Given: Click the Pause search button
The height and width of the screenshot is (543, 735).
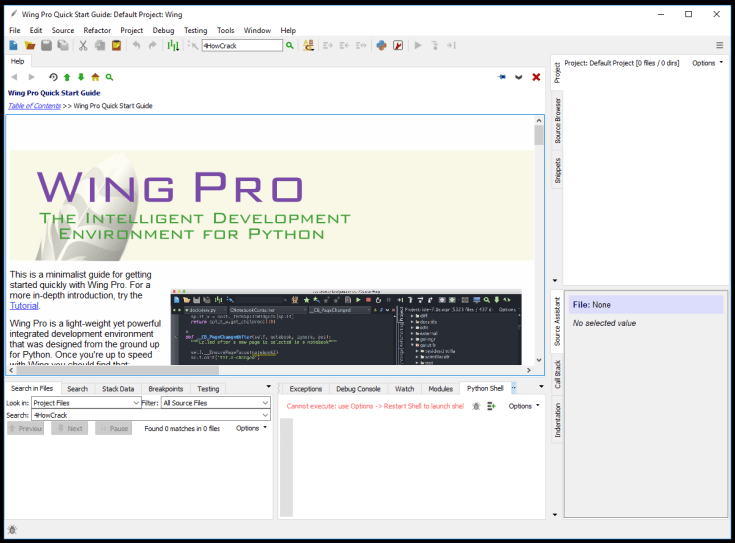Looking at the screenshot, I should click(x=113, y=429).
